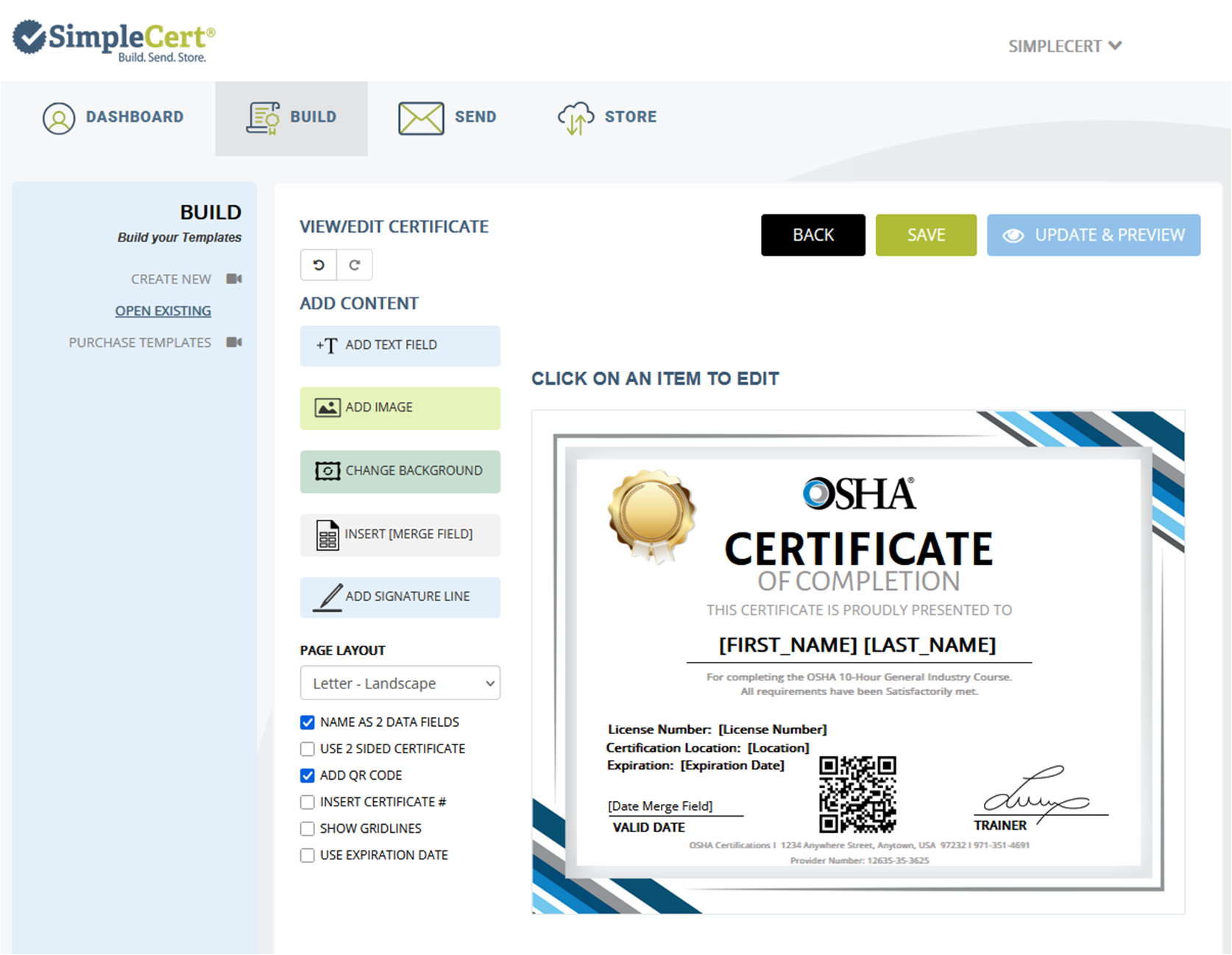Enable Use 2 Sided Certificate
This screenshot has width=1232, height=955.
pos(307,749)
